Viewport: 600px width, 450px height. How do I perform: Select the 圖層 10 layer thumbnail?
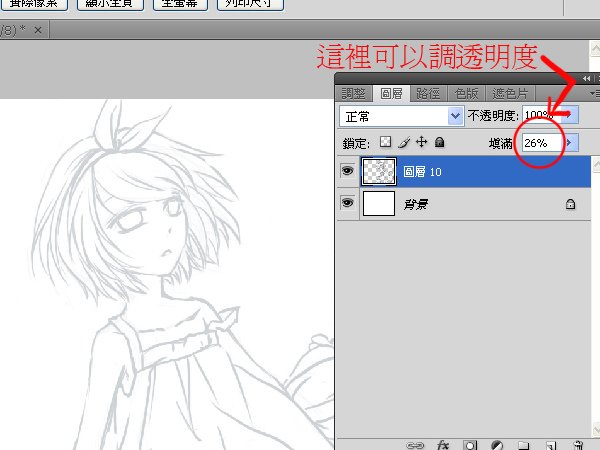(x=379, y=171)
